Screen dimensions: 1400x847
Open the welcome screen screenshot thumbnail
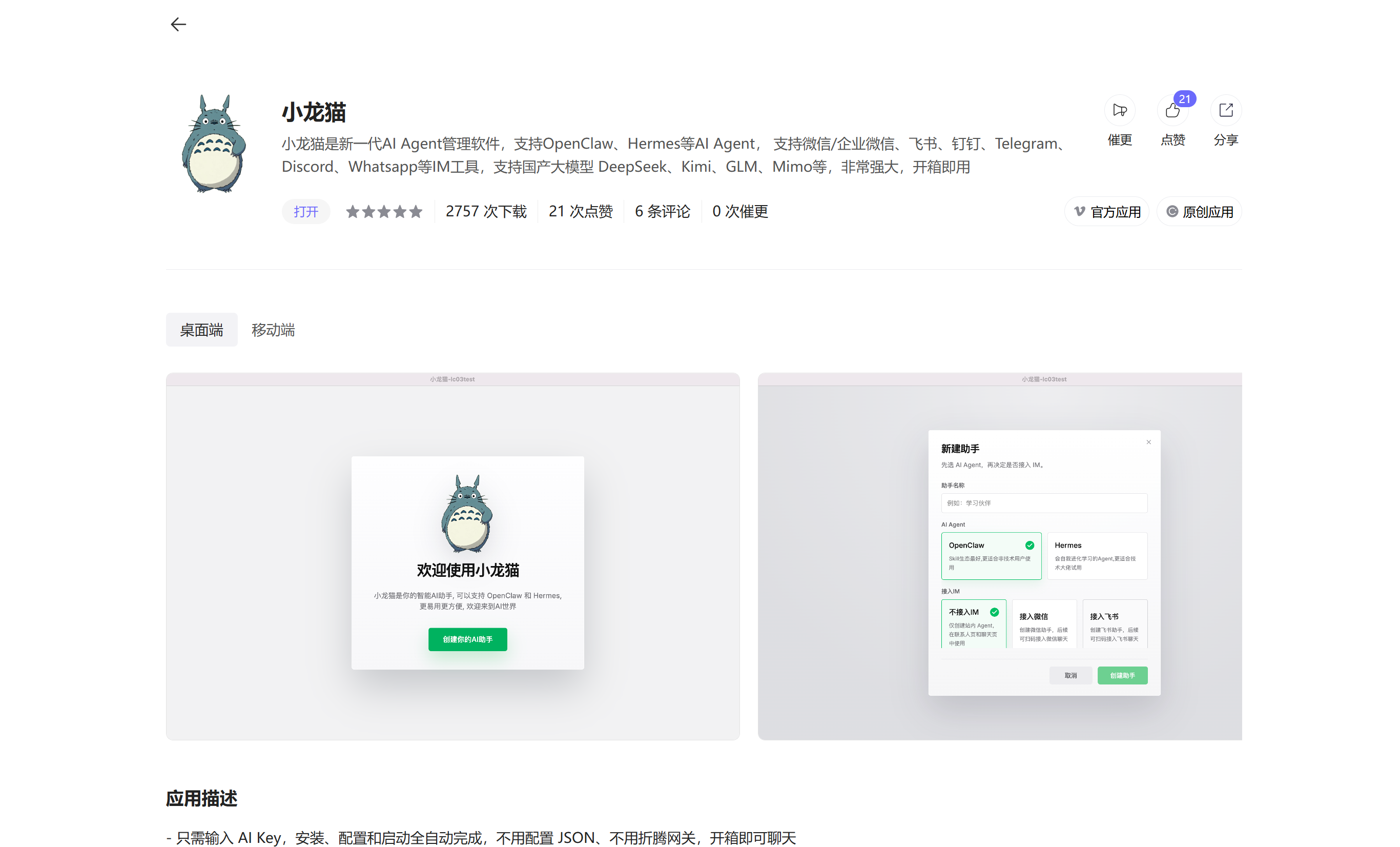[453, 556]
